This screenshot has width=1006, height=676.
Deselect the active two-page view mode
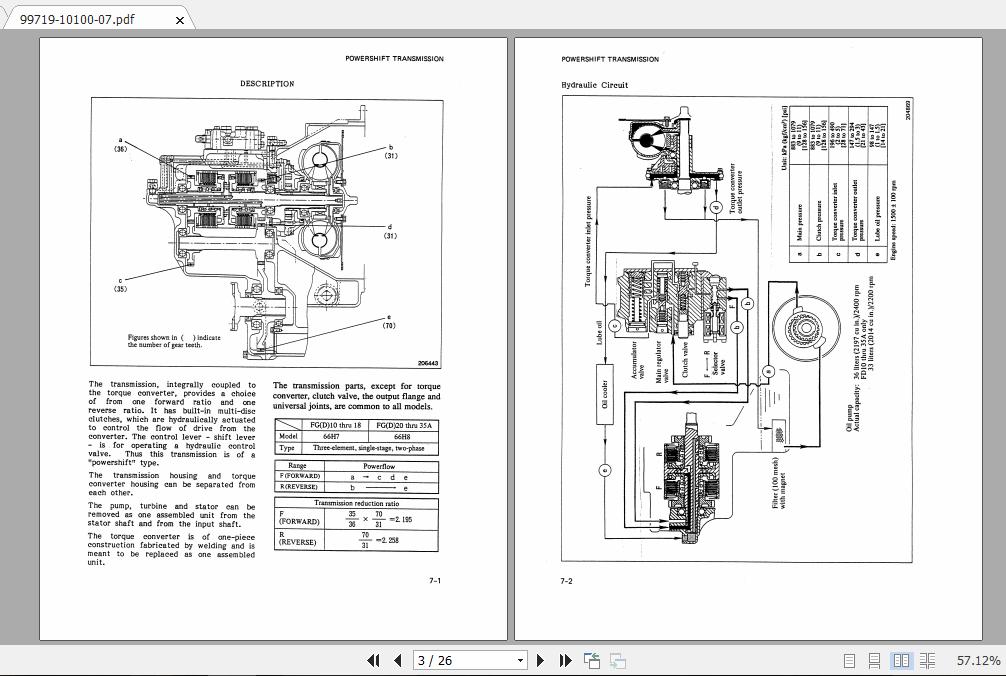pyautogui.click(x=901, y=660)
